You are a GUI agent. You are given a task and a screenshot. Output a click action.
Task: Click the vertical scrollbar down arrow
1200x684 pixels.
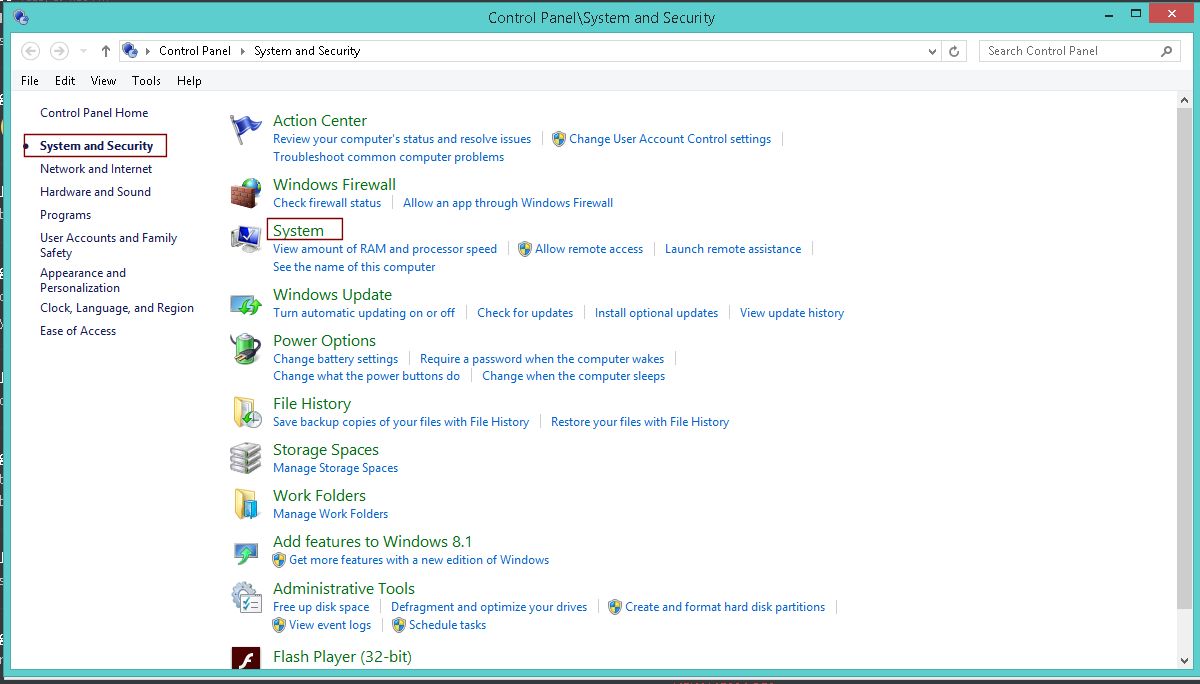click(1185, 661)
